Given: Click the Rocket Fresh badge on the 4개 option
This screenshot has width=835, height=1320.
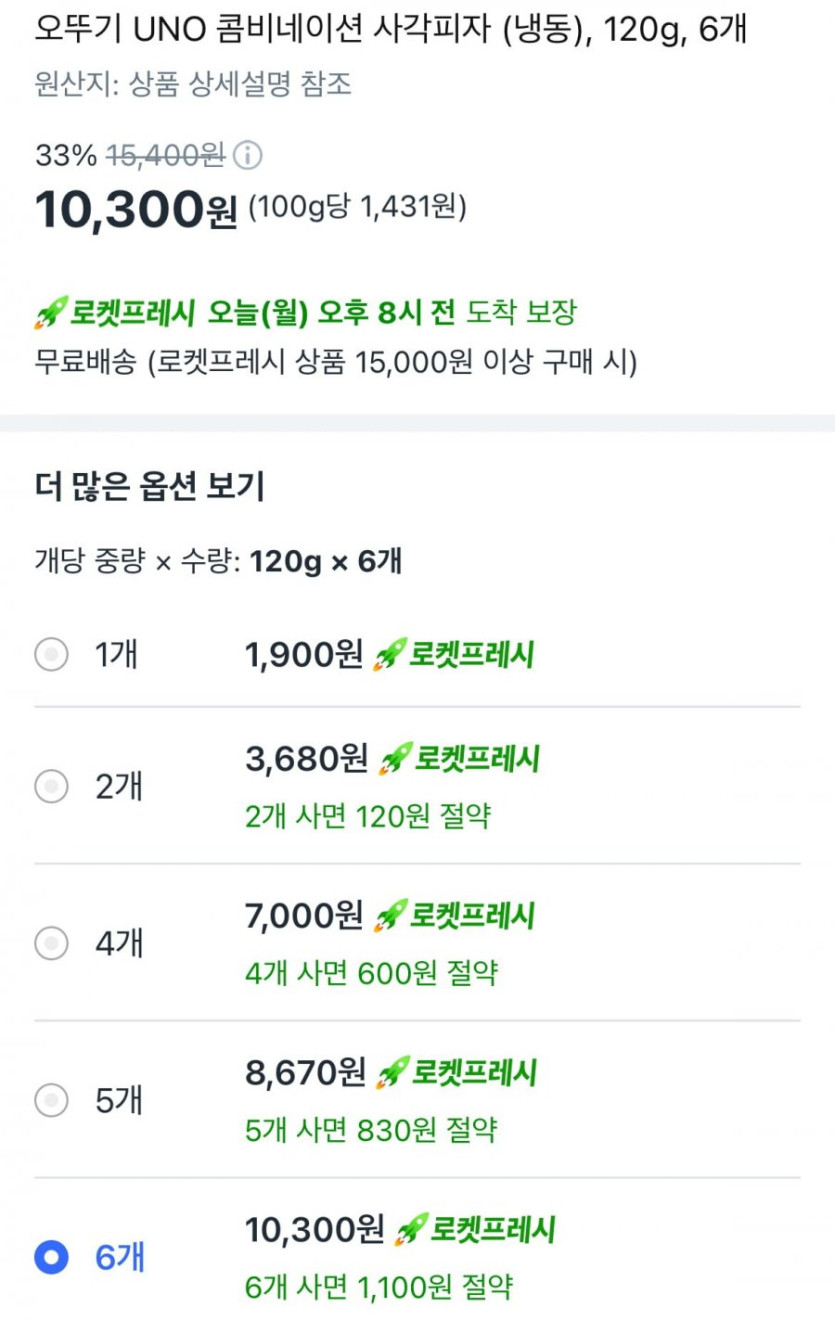Looking at the screenshot, I should point(454,915).
